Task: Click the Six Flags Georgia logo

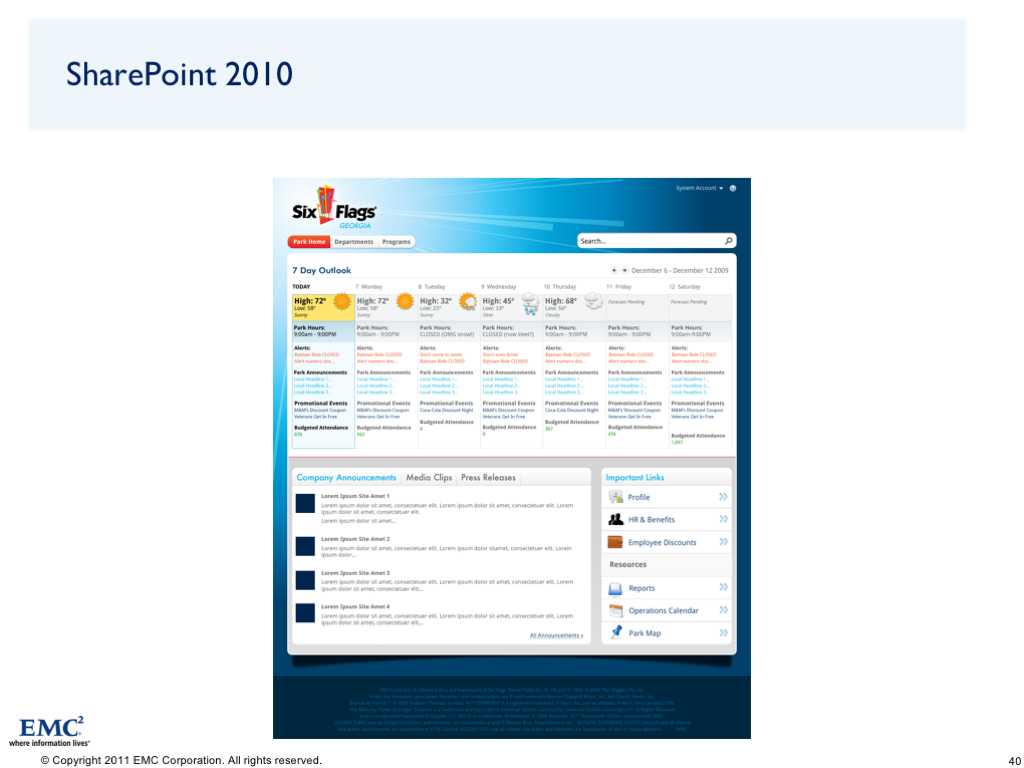Action: (334, 208)
